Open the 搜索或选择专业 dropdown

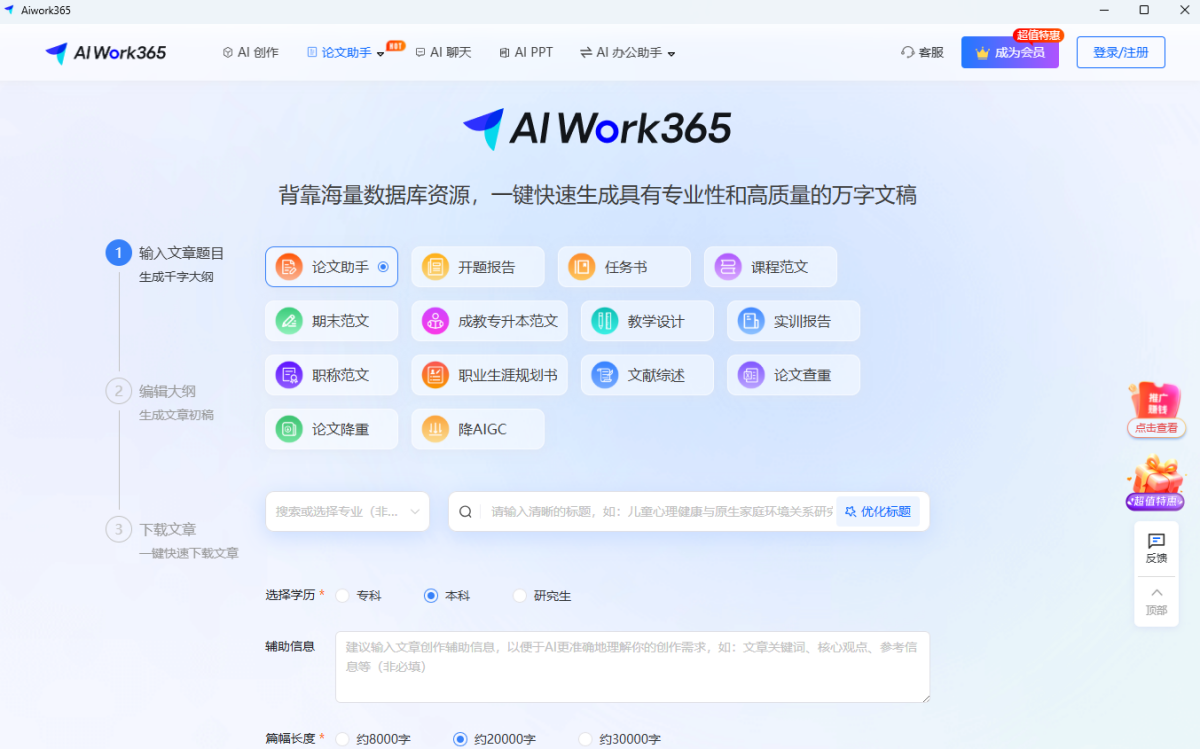pyautogui.click(x=347, y=511)
